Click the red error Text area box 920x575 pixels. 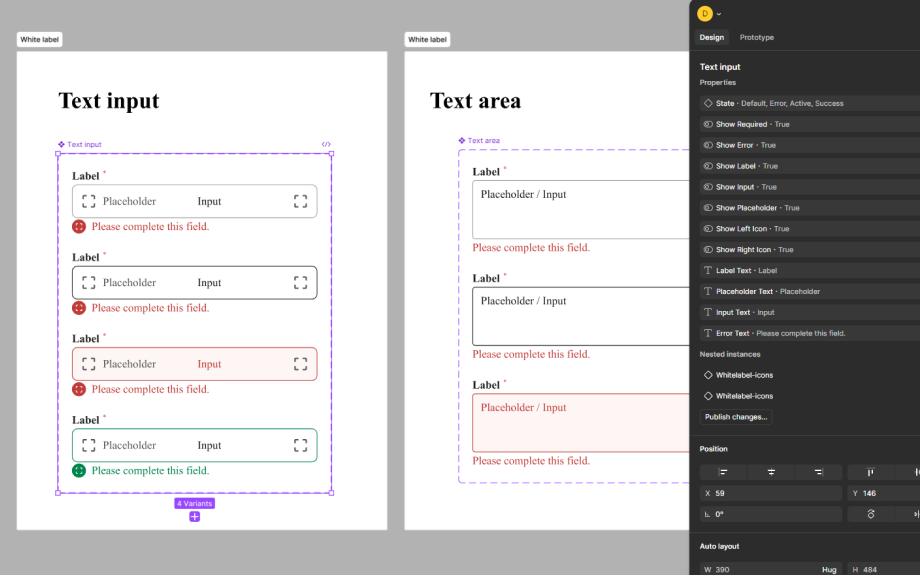(x=581, y=422)
